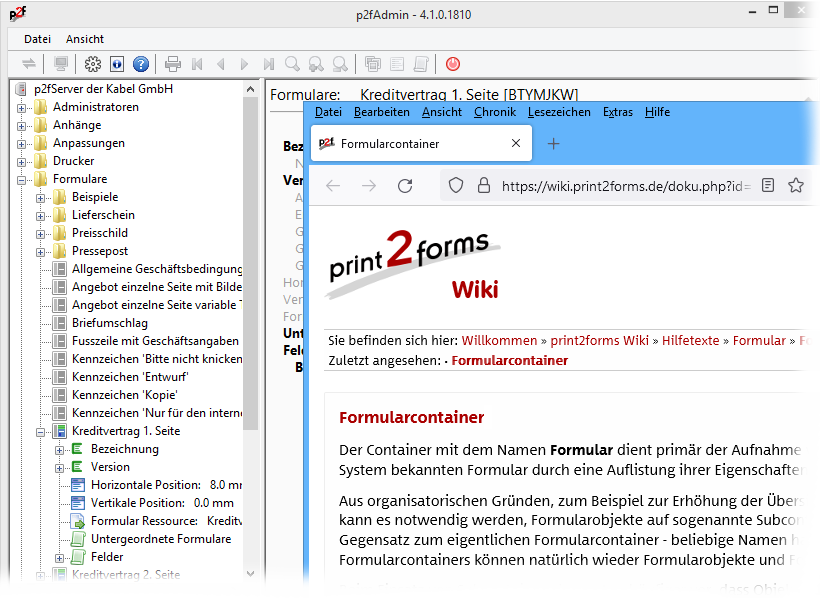This screenshot has height=598, width=820.
Task: Click the Firefox reload page icon
Action: click(405, 186)
